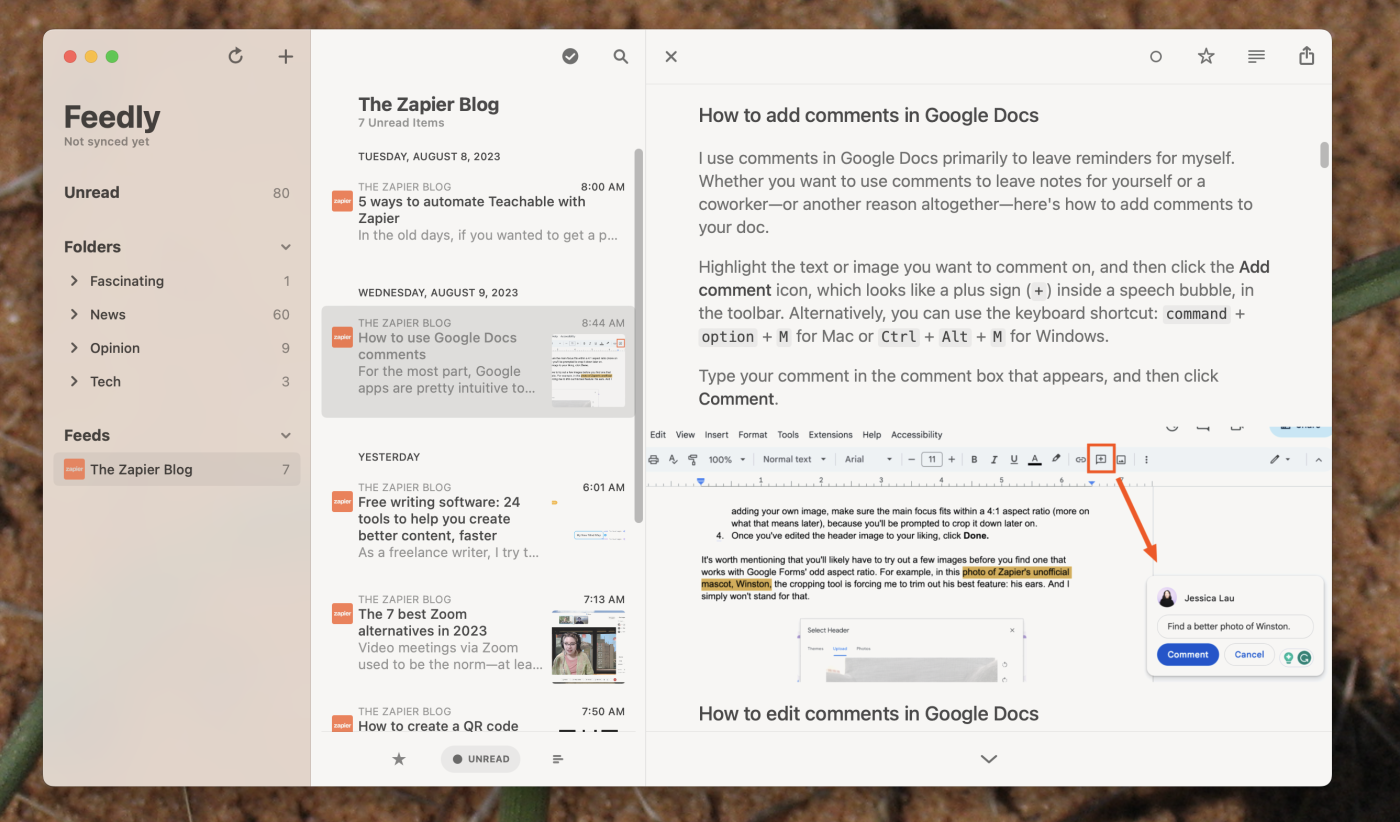Close the open article with X icon

point(671,57)
